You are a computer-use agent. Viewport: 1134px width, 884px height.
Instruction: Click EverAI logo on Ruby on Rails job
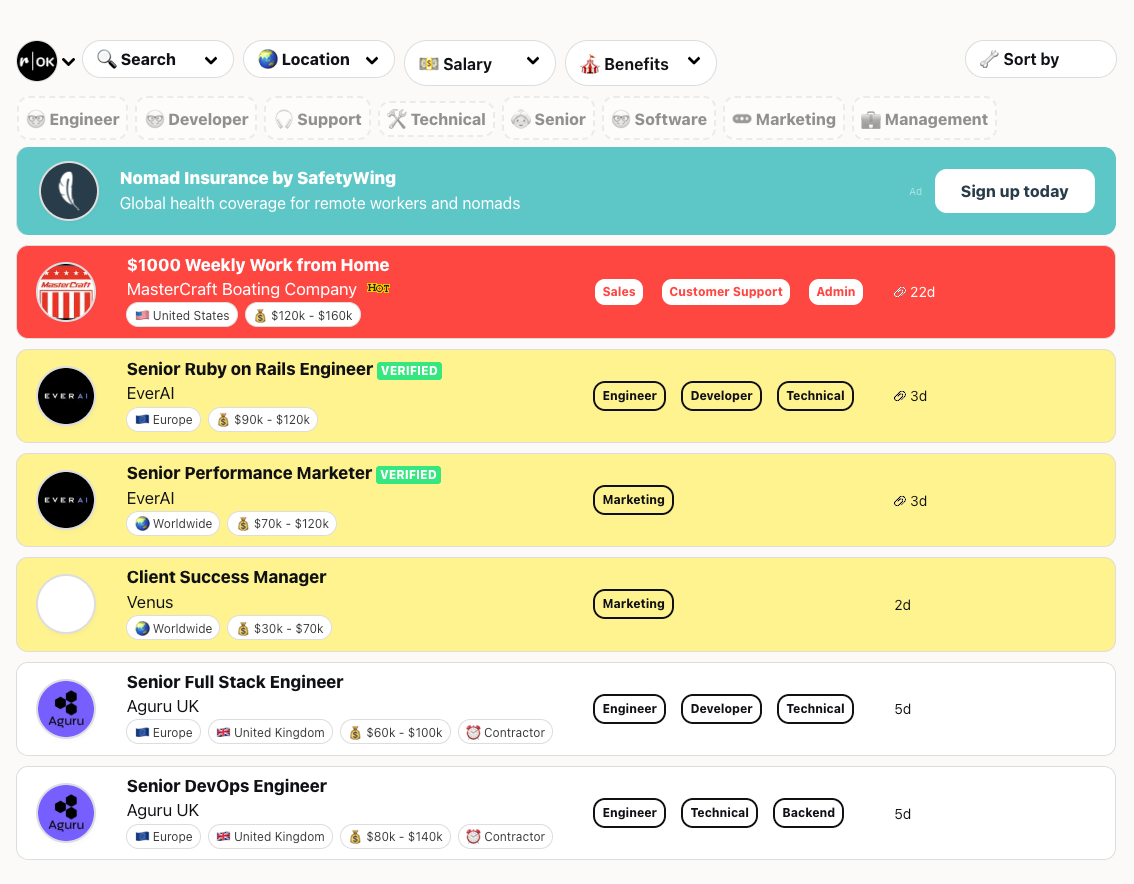pyautogui.click(x=66, y=396)
